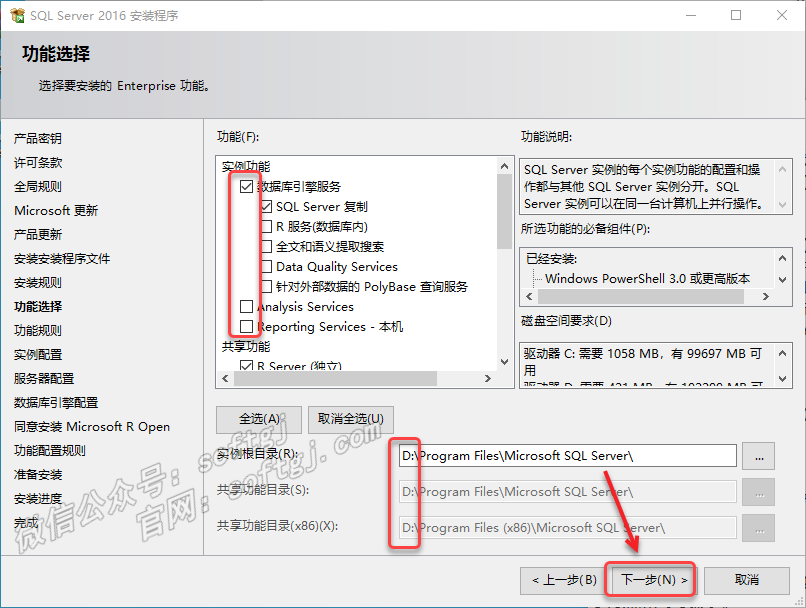The height and width of the screenshot is (608, 806).
Task: Click left arrow of feature list horizontal scrollbar
Action: pyautogui.click(x=225, y=378)
